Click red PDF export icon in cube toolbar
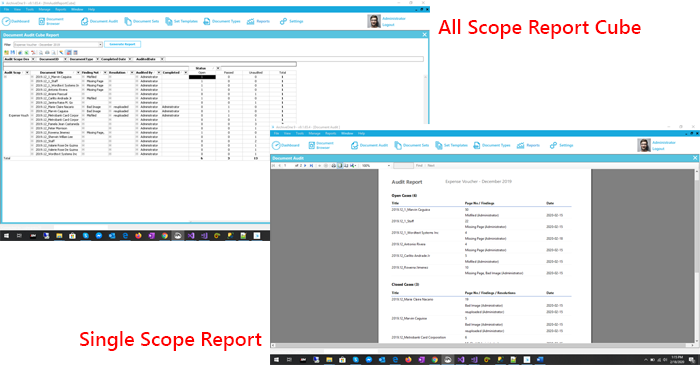 click(x=33, y=53)
